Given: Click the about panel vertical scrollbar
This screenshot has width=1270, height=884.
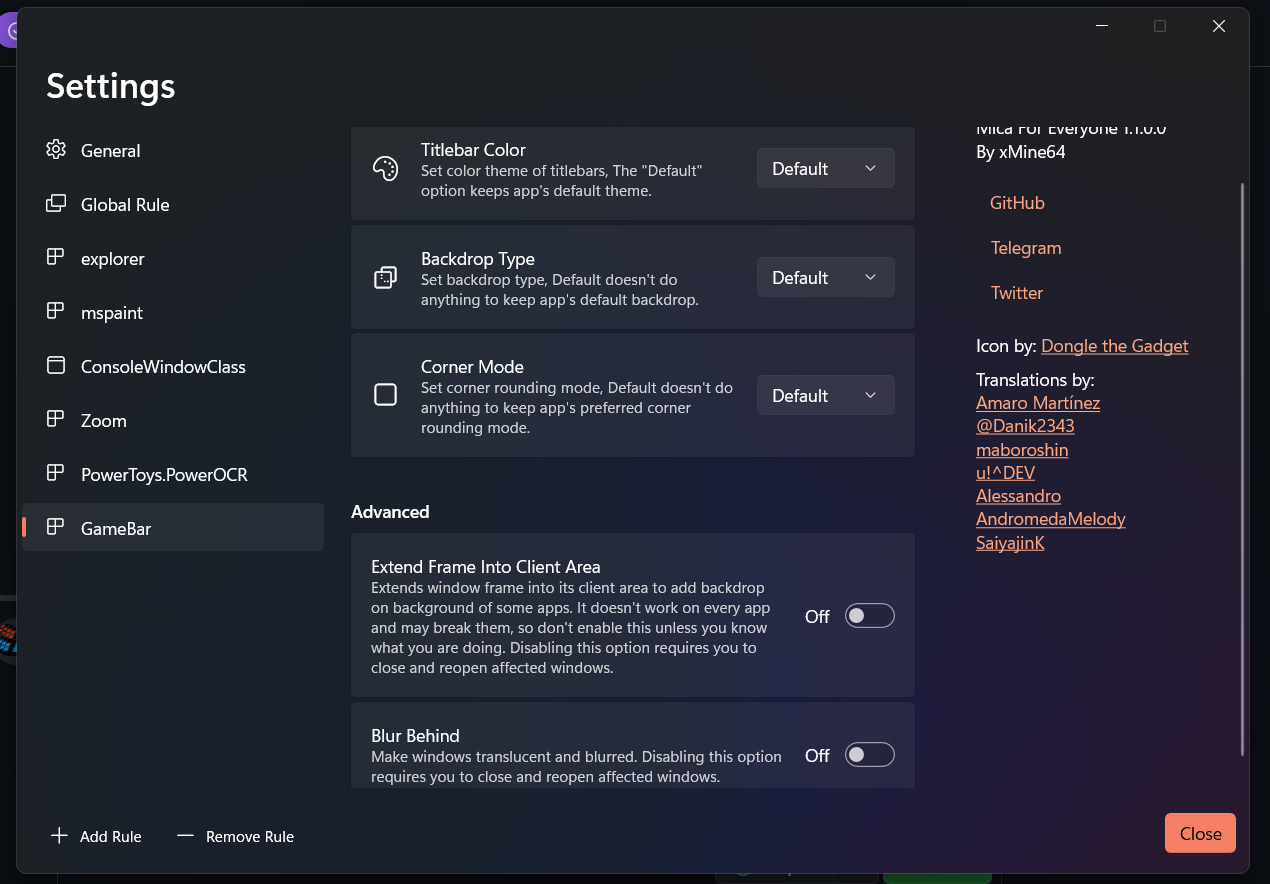Looking at the screenshot, I should (x=1243, y=468).
